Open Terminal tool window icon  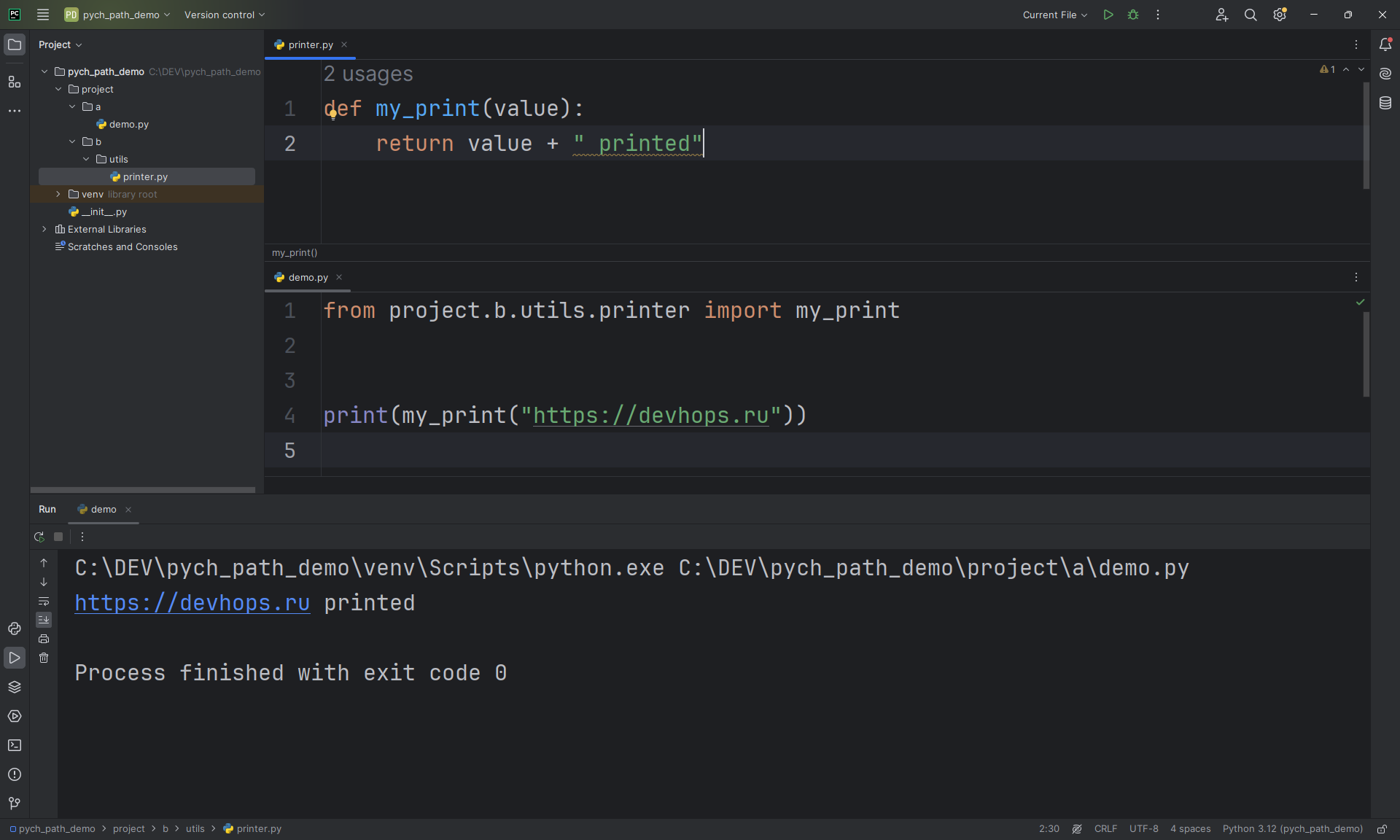[x=15, y=745]
